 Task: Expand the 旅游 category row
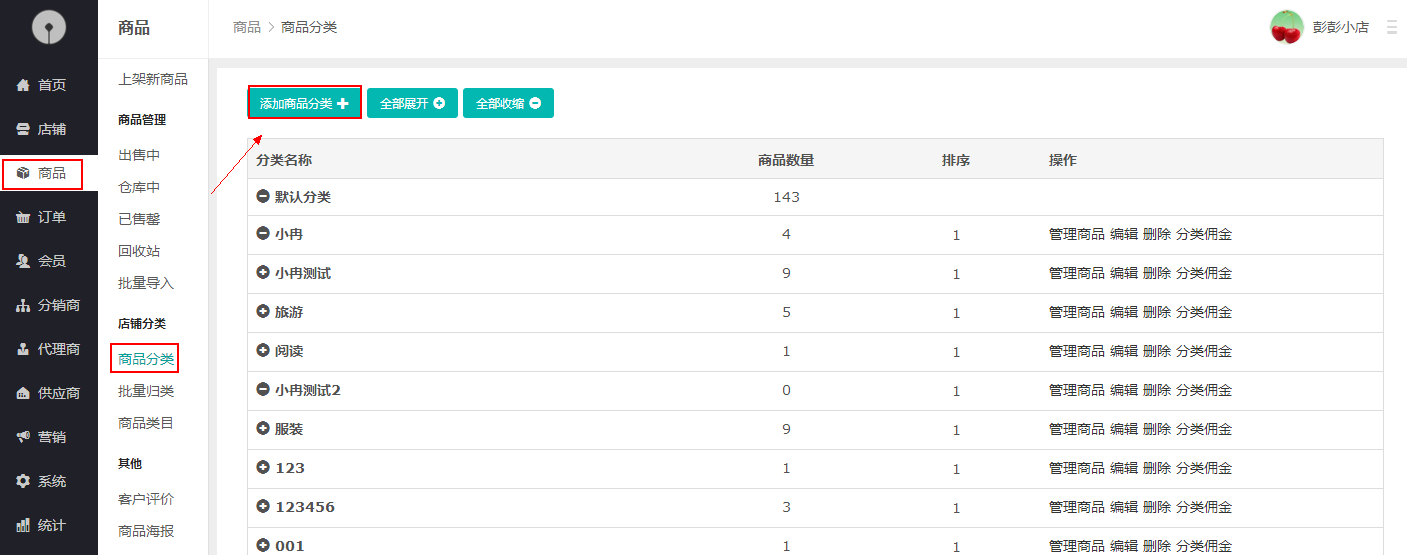coord(263,312)
